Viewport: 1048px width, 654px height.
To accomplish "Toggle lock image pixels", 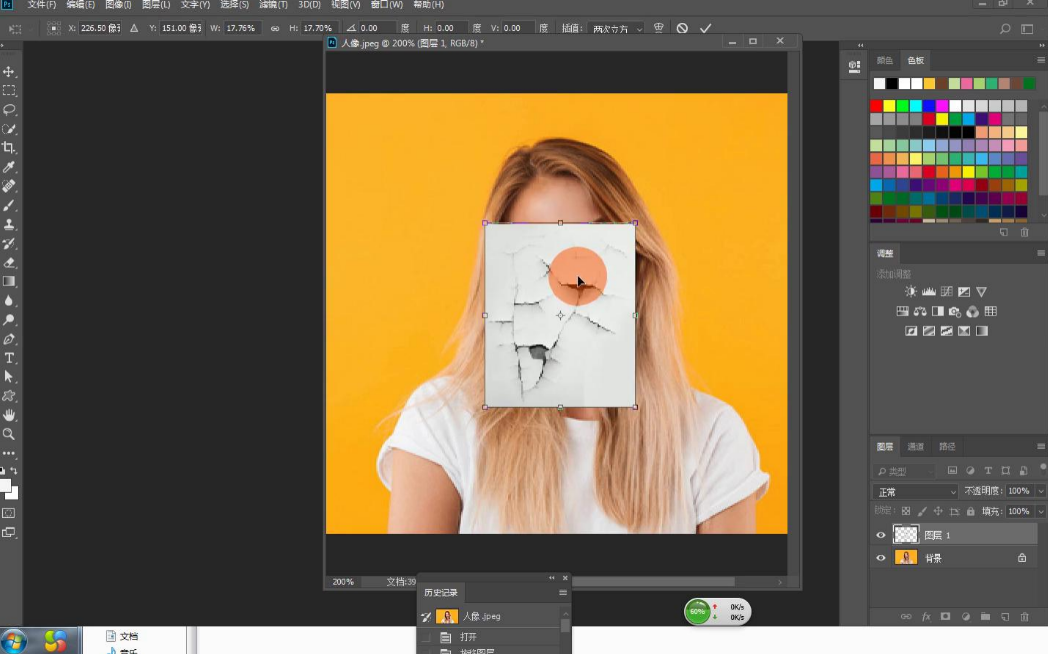I will [922, 511].
